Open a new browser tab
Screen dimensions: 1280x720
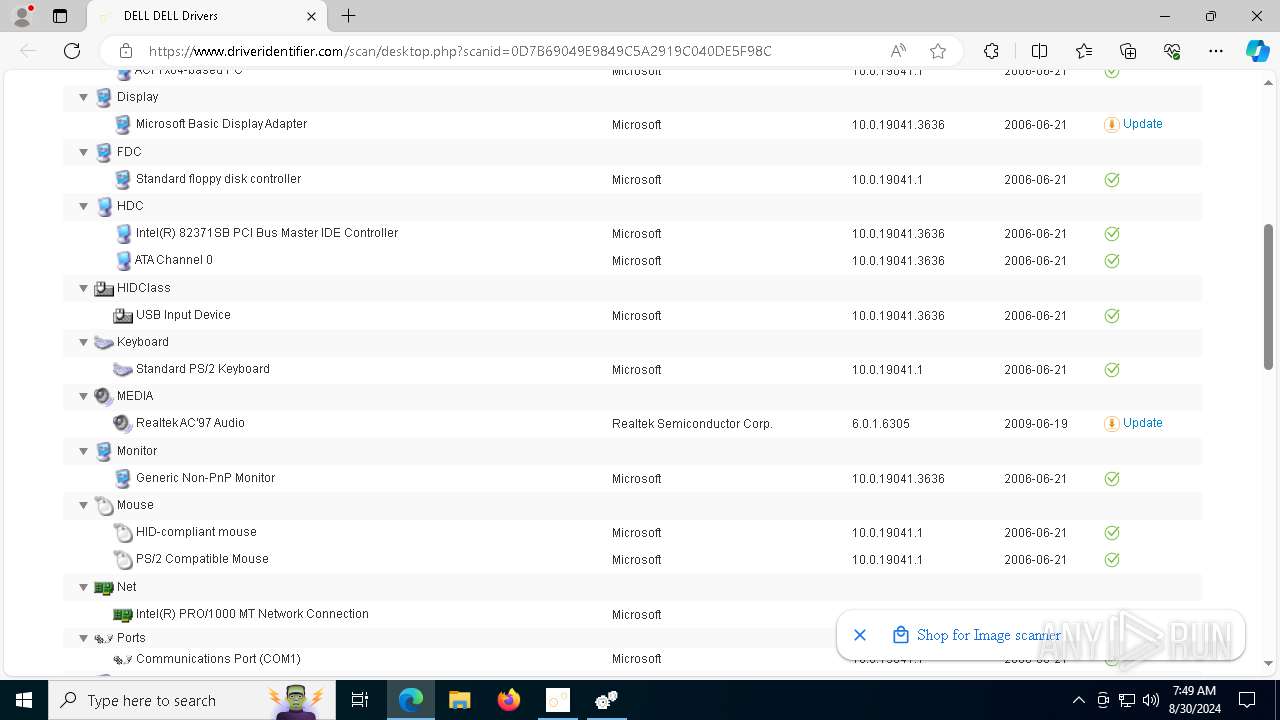pos(348,16)
